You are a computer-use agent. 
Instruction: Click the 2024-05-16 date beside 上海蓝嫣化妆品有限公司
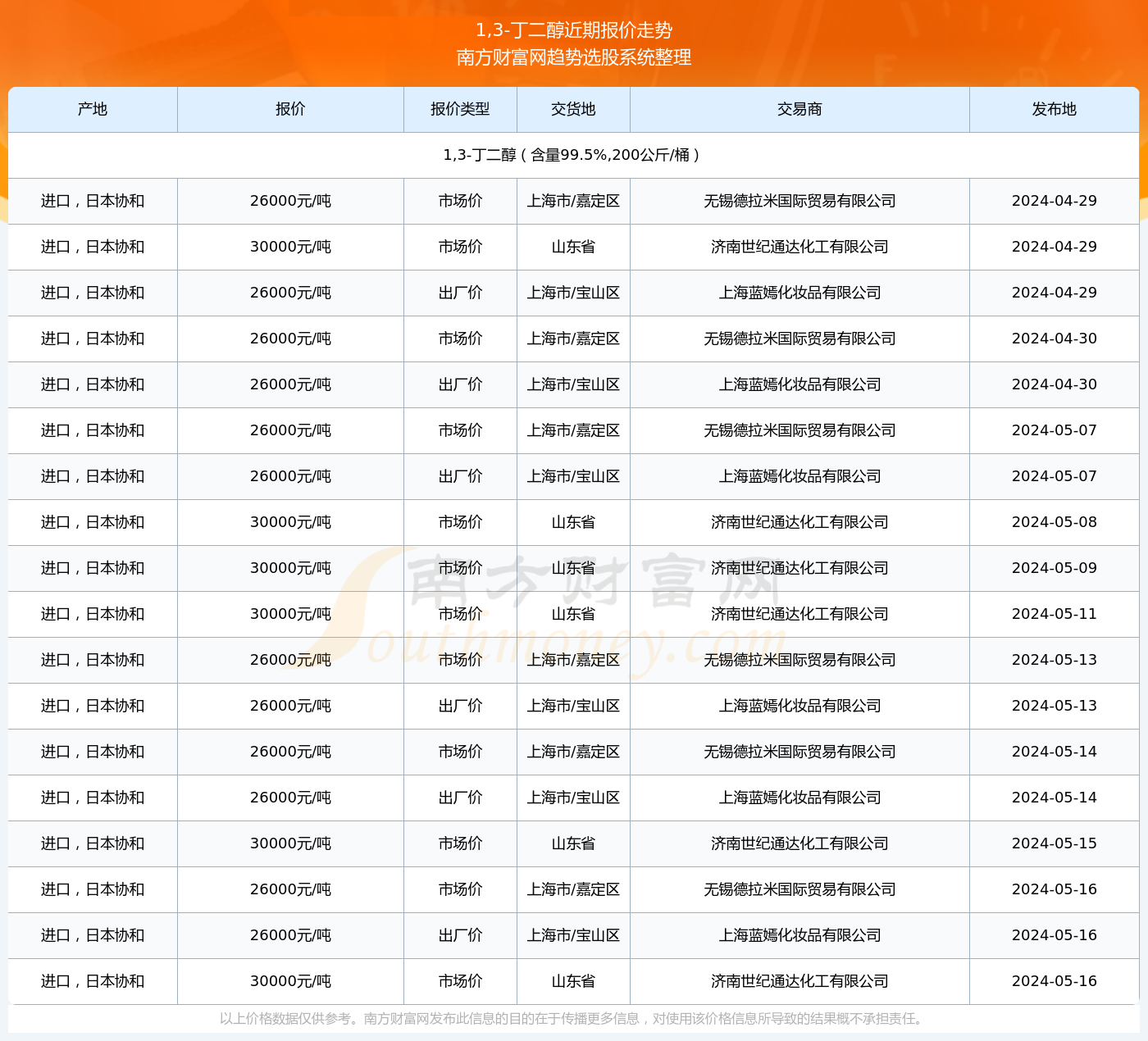pos(1055,935)
